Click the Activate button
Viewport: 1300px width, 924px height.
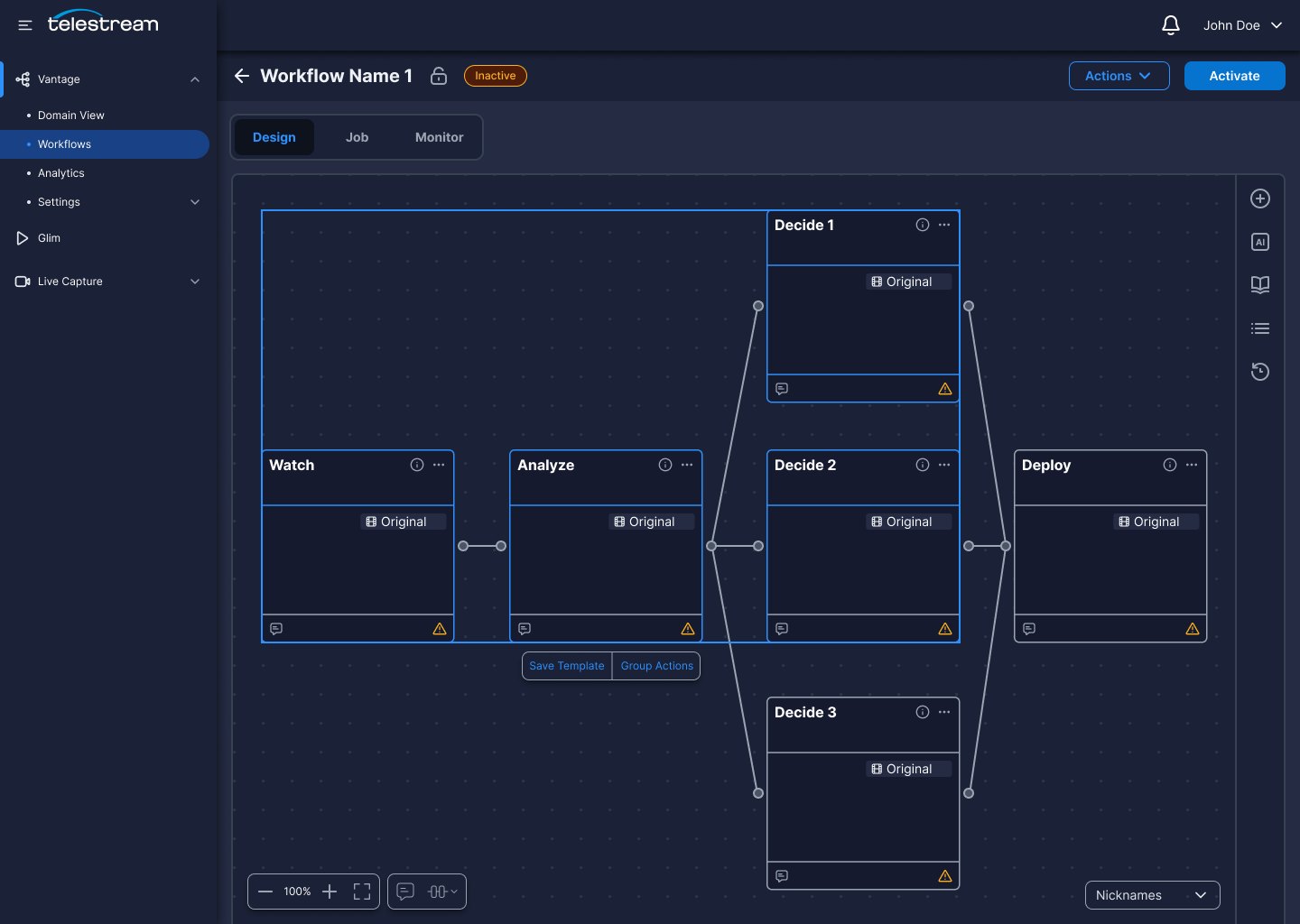(1234, 76)
